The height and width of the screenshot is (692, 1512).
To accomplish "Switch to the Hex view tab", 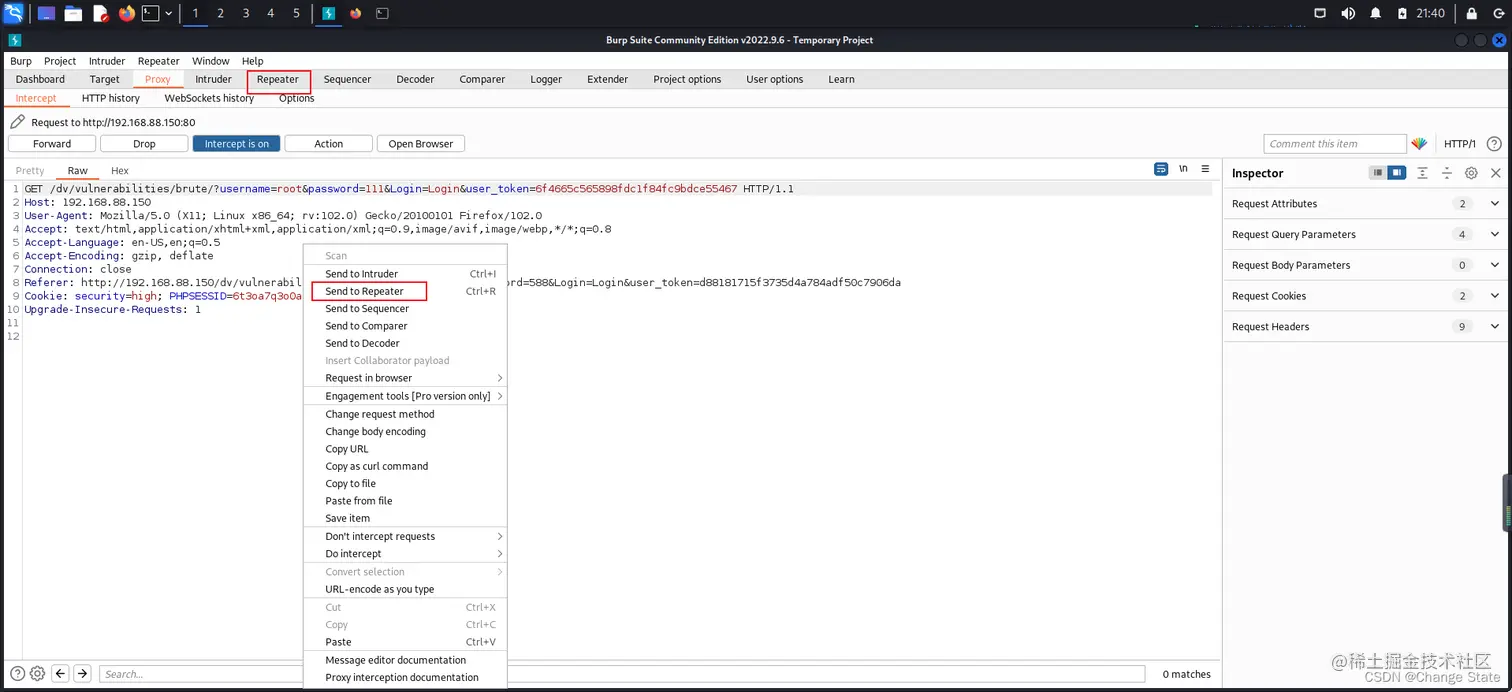I will [x=120, y=171].
